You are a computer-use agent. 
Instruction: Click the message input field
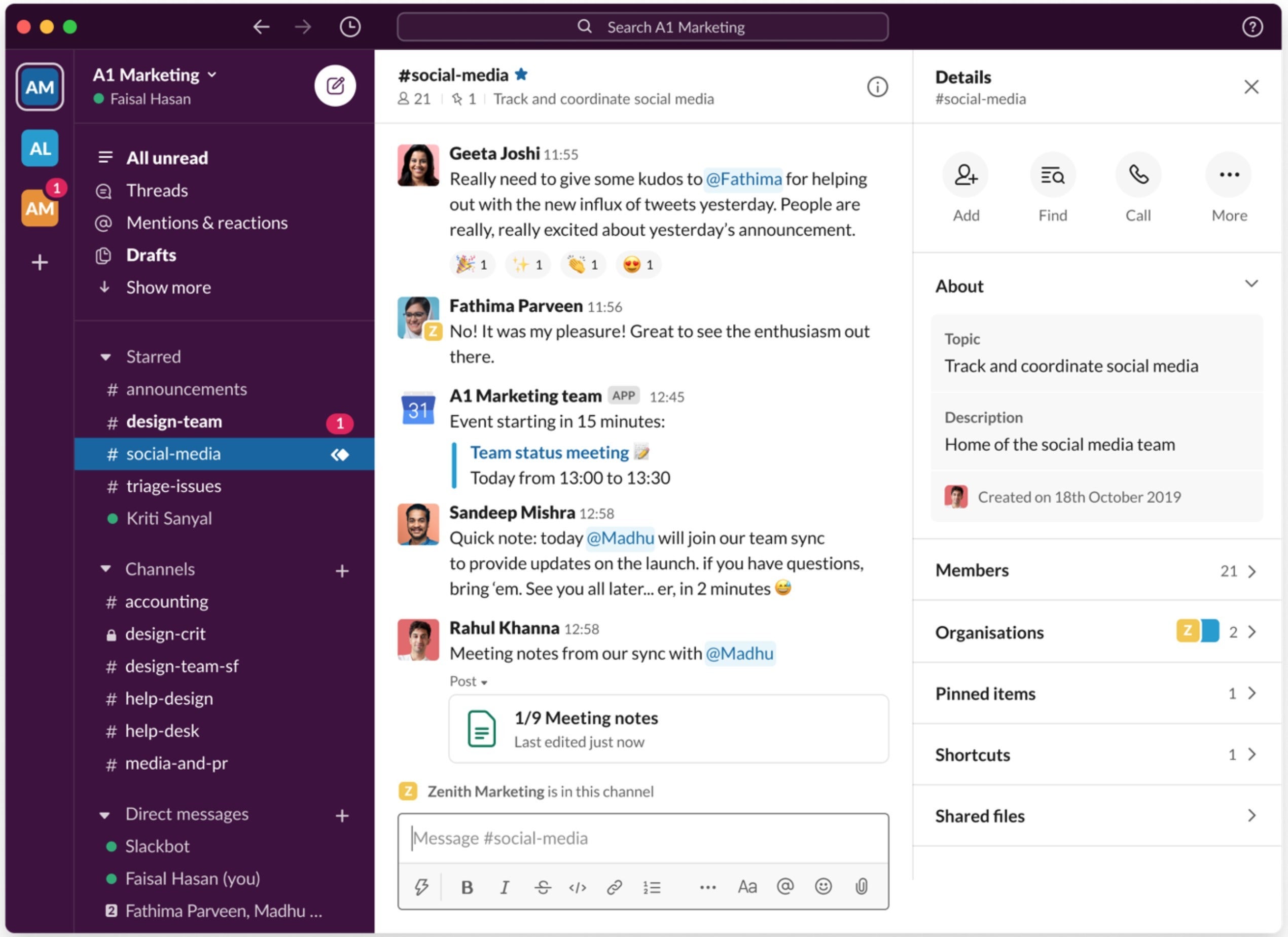click(644, 838)
